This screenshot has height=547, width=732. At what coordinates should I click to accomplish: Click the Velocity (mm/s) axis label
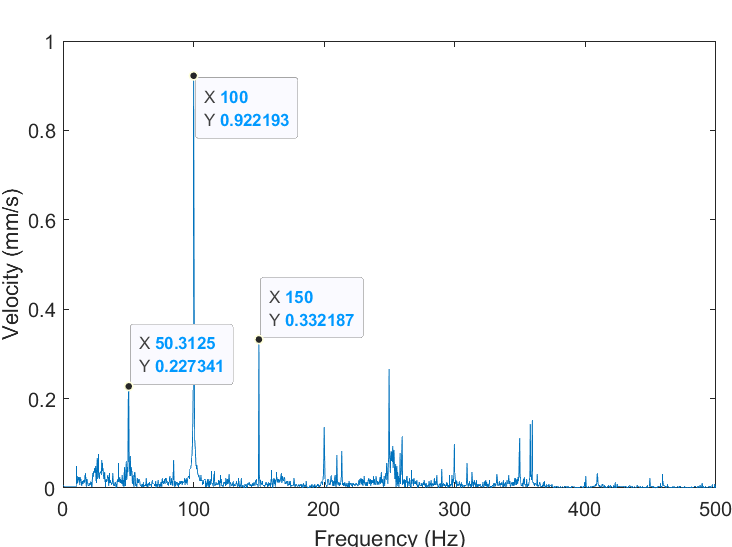[11, 265]
